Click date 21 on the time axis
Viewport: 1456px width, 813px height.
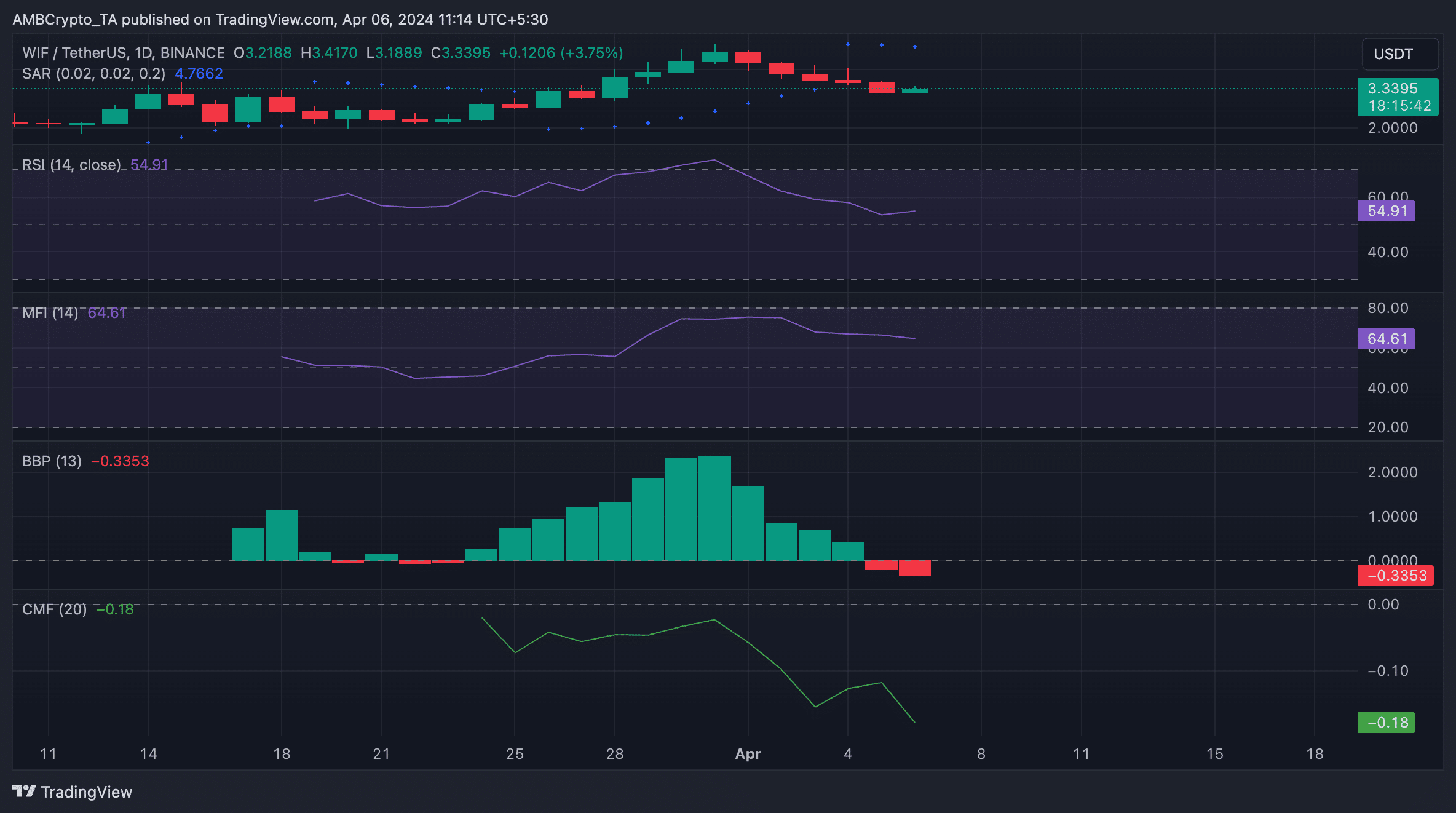point(381,754)
